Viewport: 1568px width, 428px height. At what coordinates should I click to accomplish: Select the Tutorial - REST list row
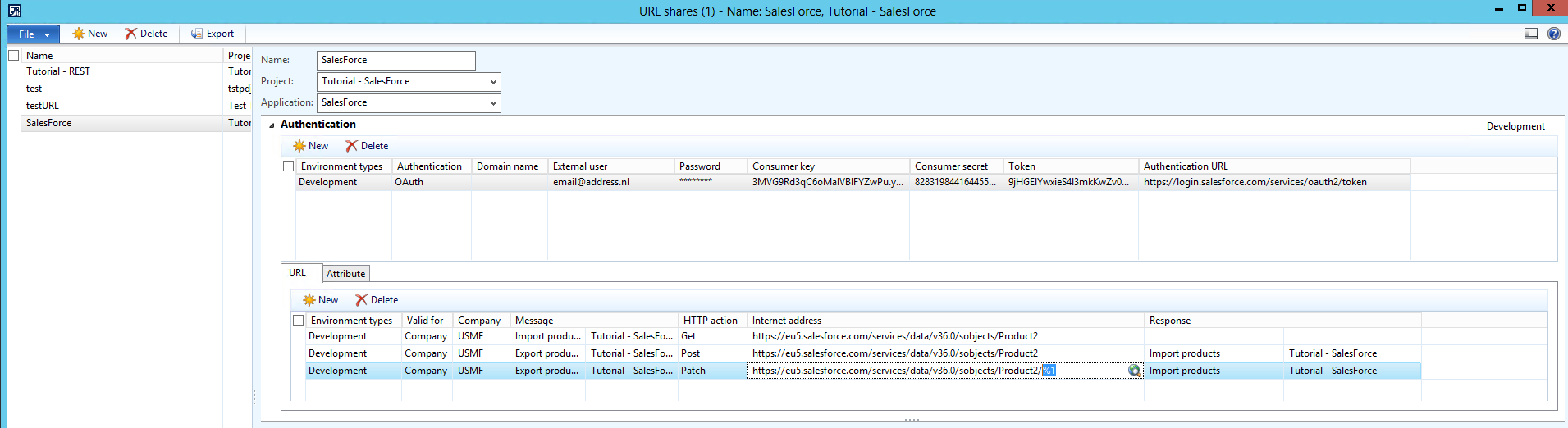136,71
